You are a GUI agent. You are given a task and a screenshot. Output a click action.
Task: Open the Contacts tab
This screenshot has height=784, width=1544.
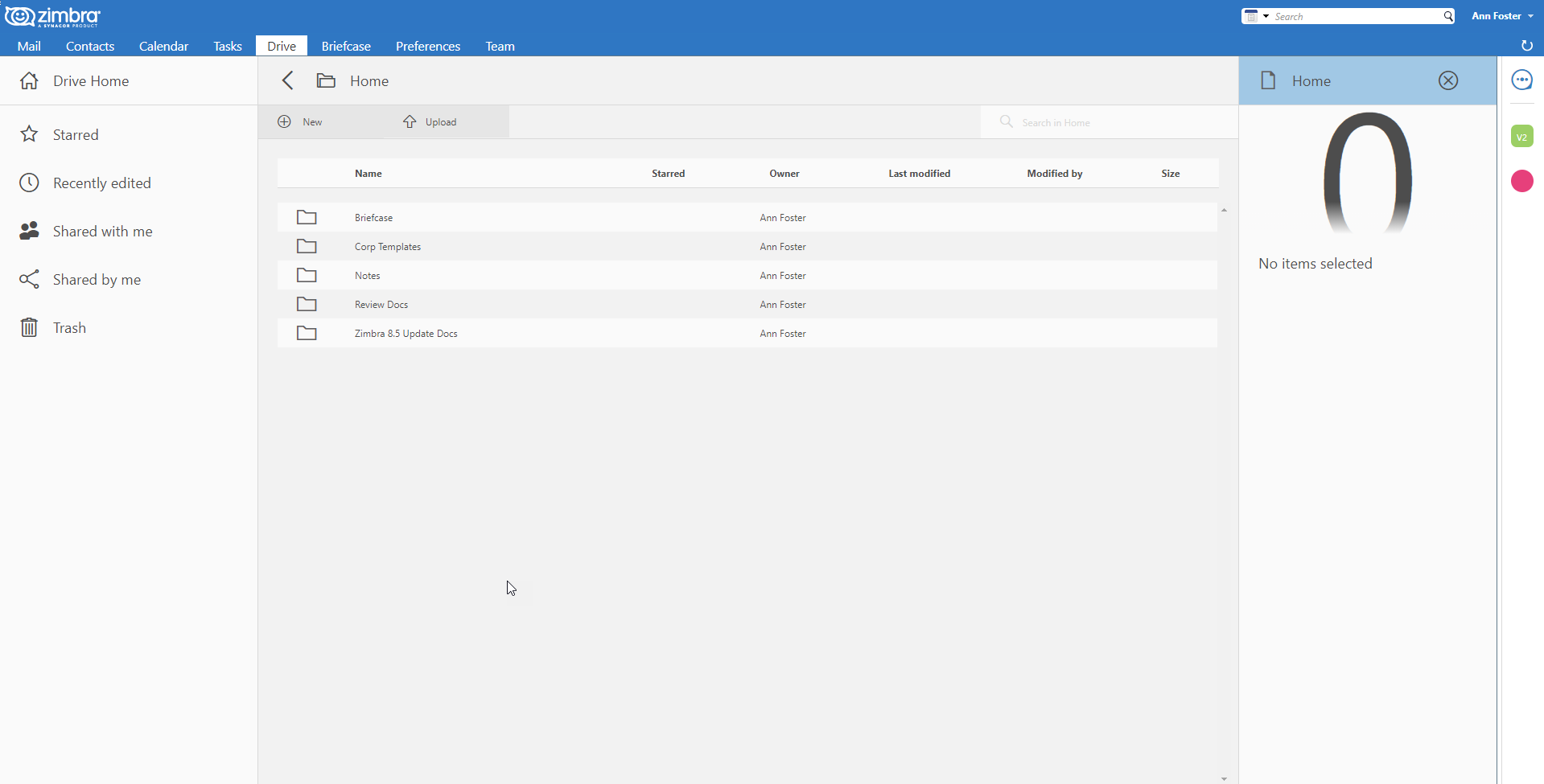[x=90, y=46]
